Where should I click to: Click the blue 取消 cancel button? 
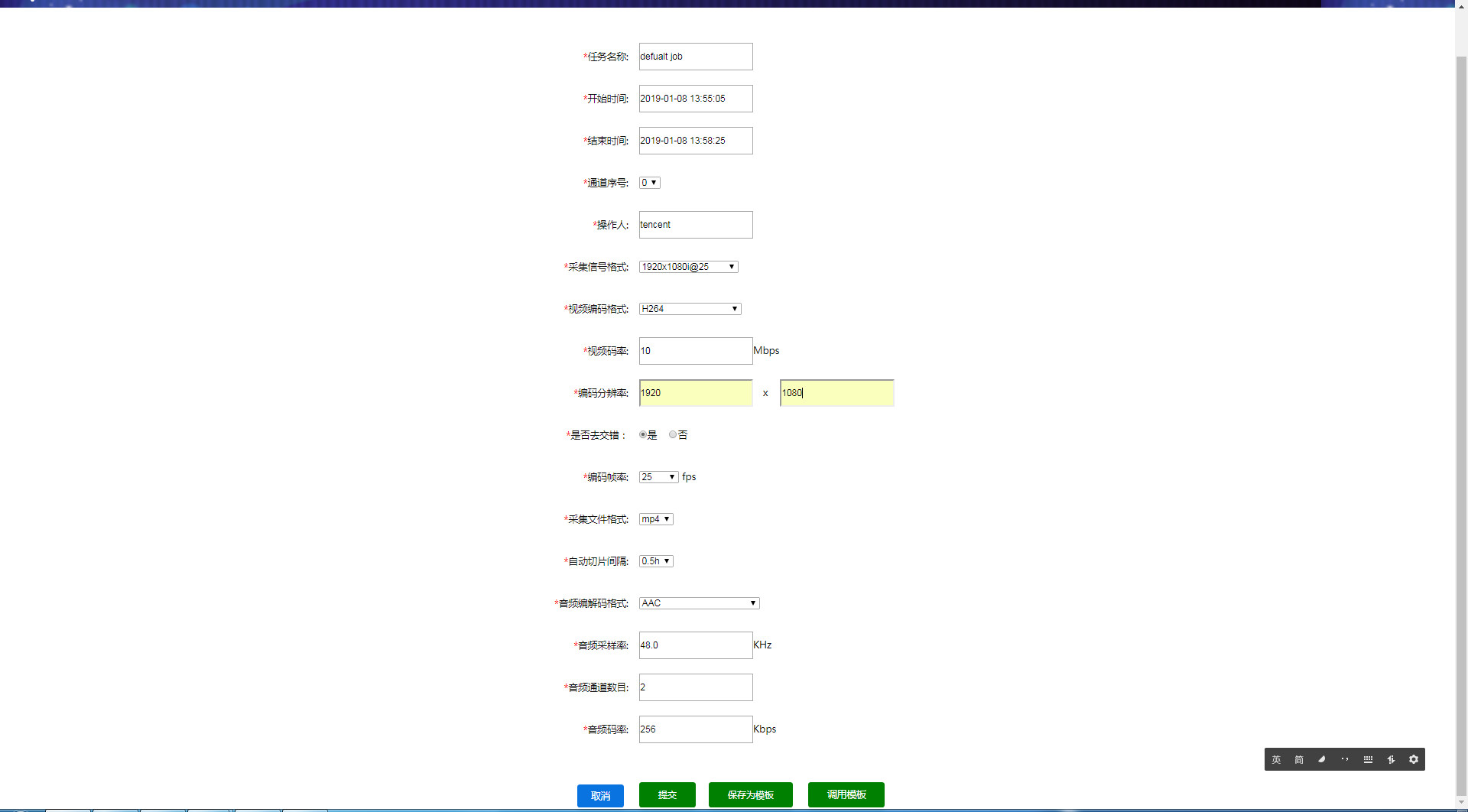(x=600, y=795)
